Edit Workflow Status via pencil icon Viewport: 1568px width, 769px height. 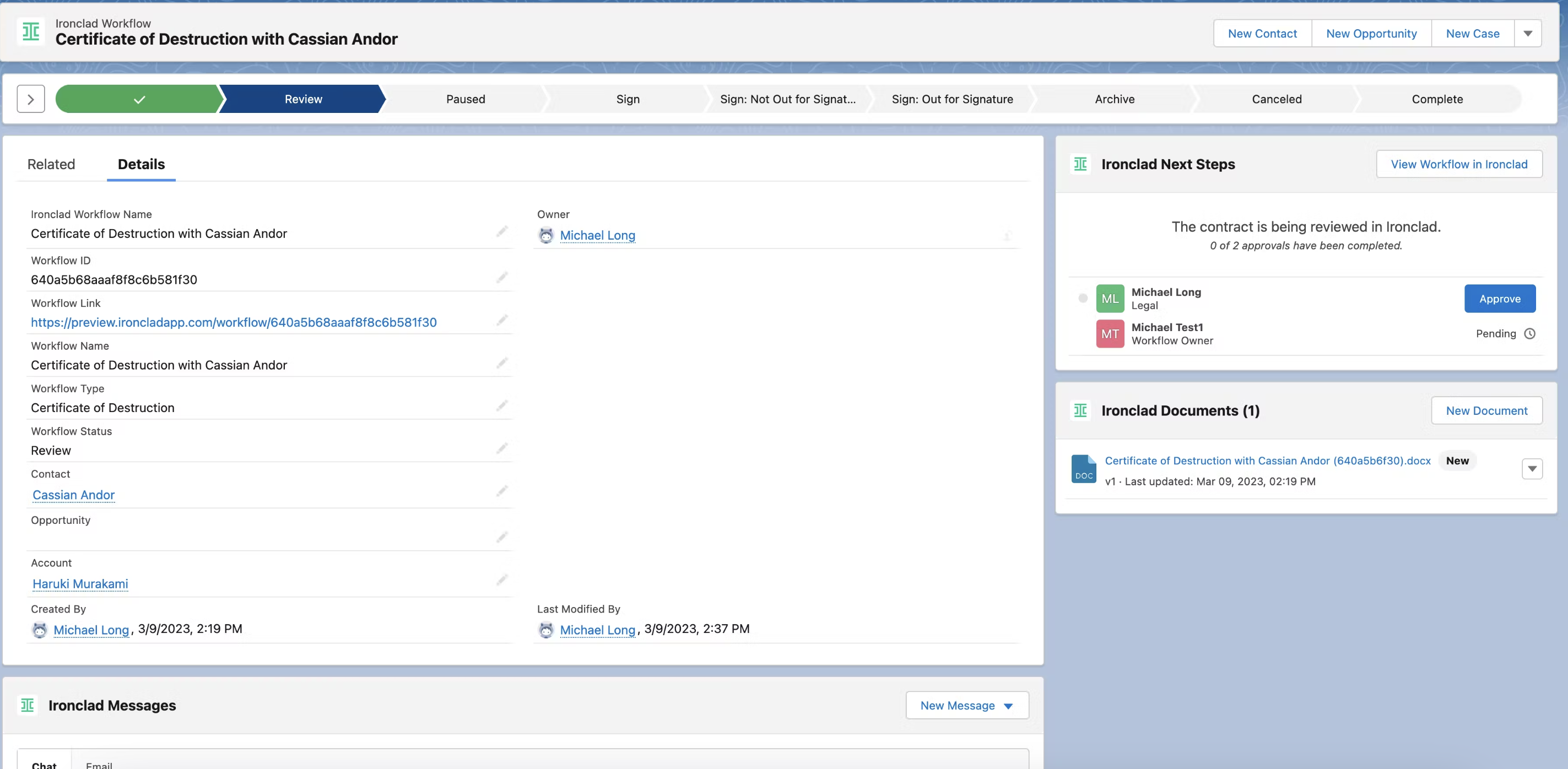pyautogui.click(x=501, y=448)
